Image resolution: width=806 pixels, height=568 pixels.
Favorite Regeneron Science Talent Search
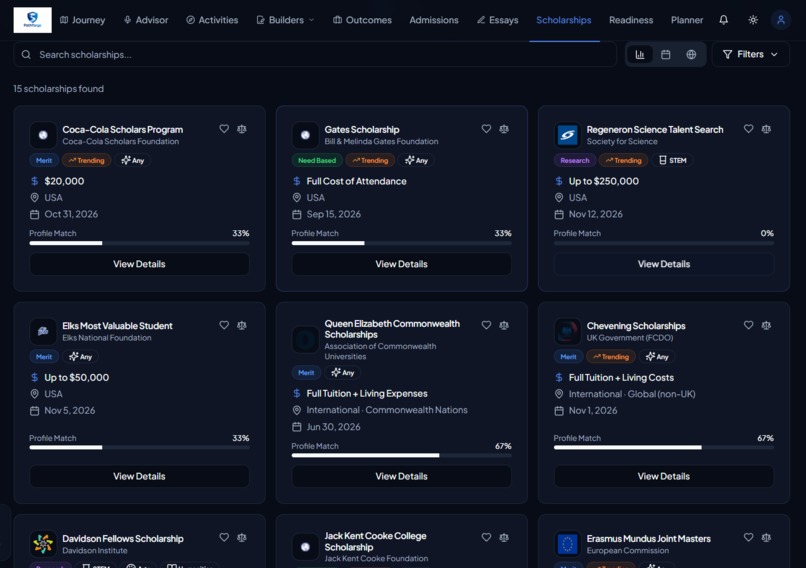tap(748, 129)
